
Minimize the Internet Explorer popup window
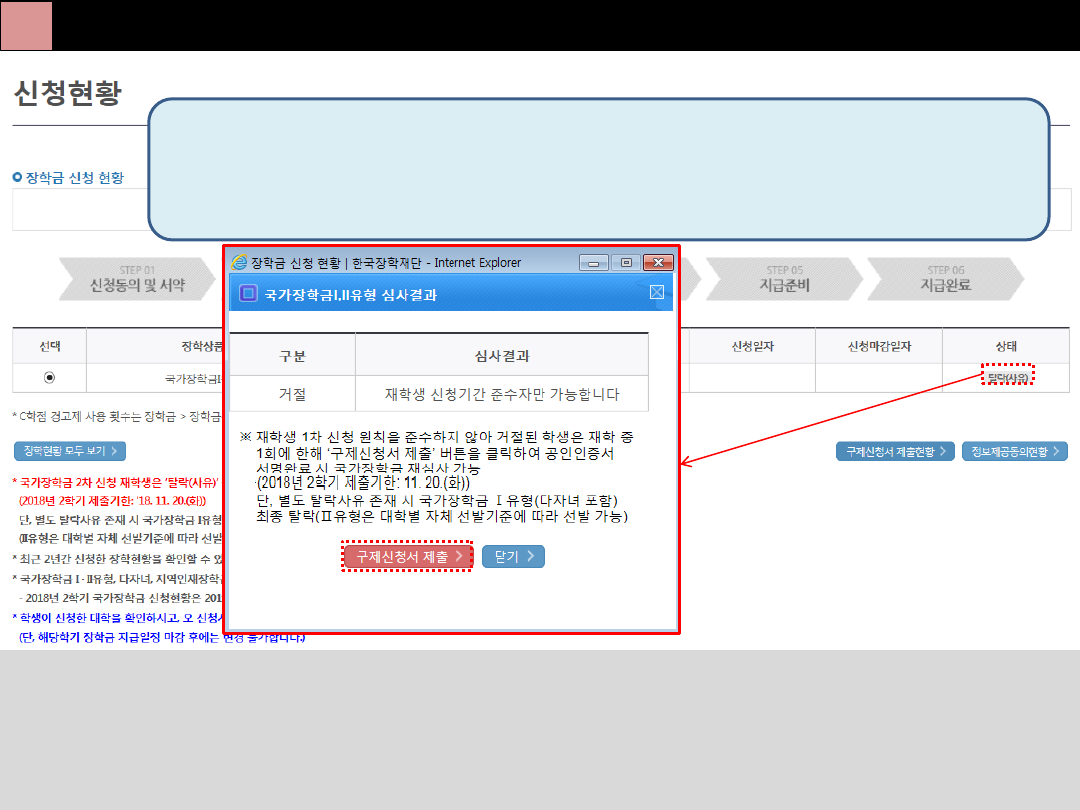[x=594, y=263]
